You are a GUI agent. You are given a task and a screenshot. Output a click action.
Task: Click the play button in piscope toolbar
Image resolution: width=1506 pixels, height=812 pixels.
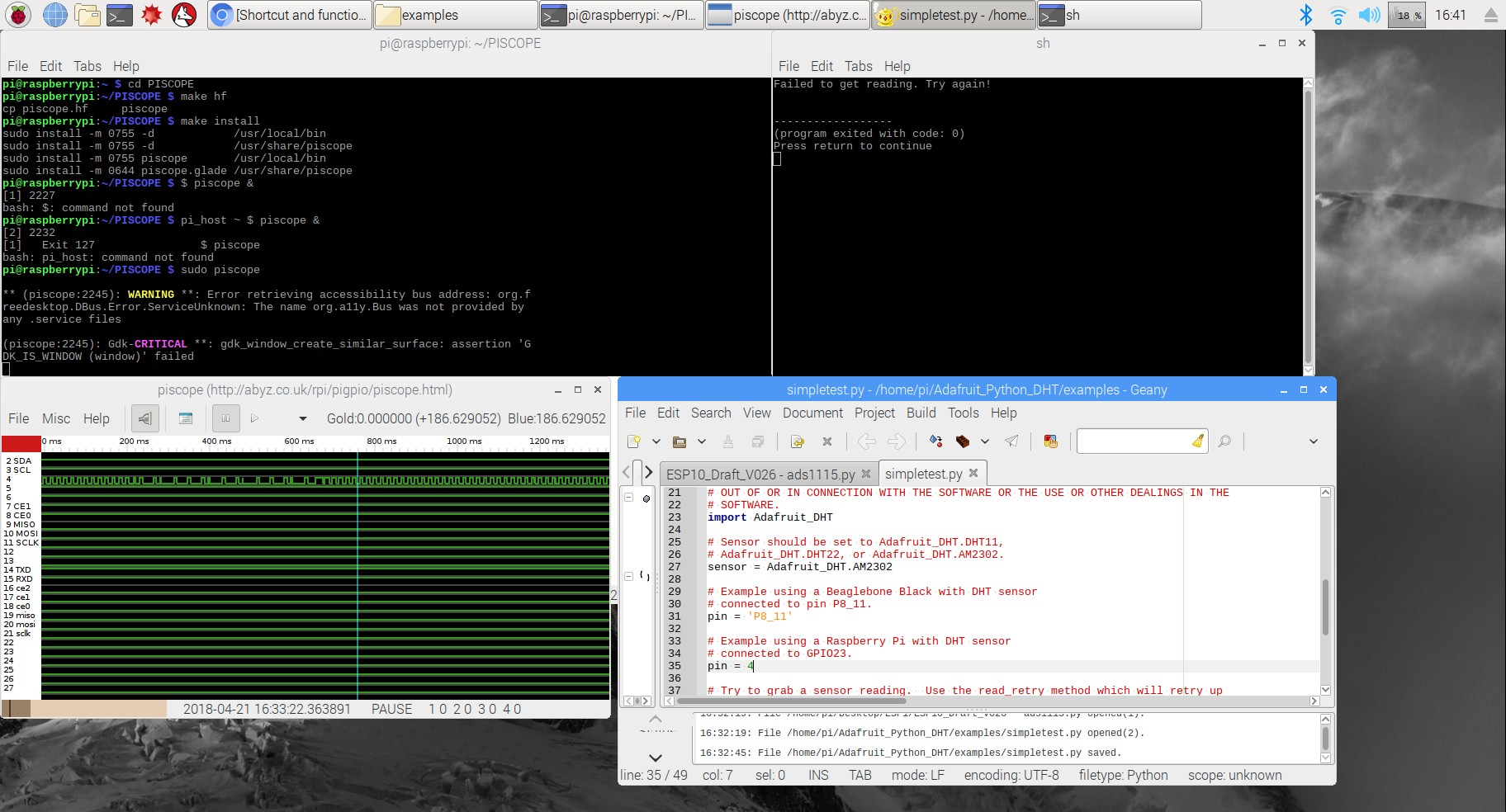tap(255, 418)
